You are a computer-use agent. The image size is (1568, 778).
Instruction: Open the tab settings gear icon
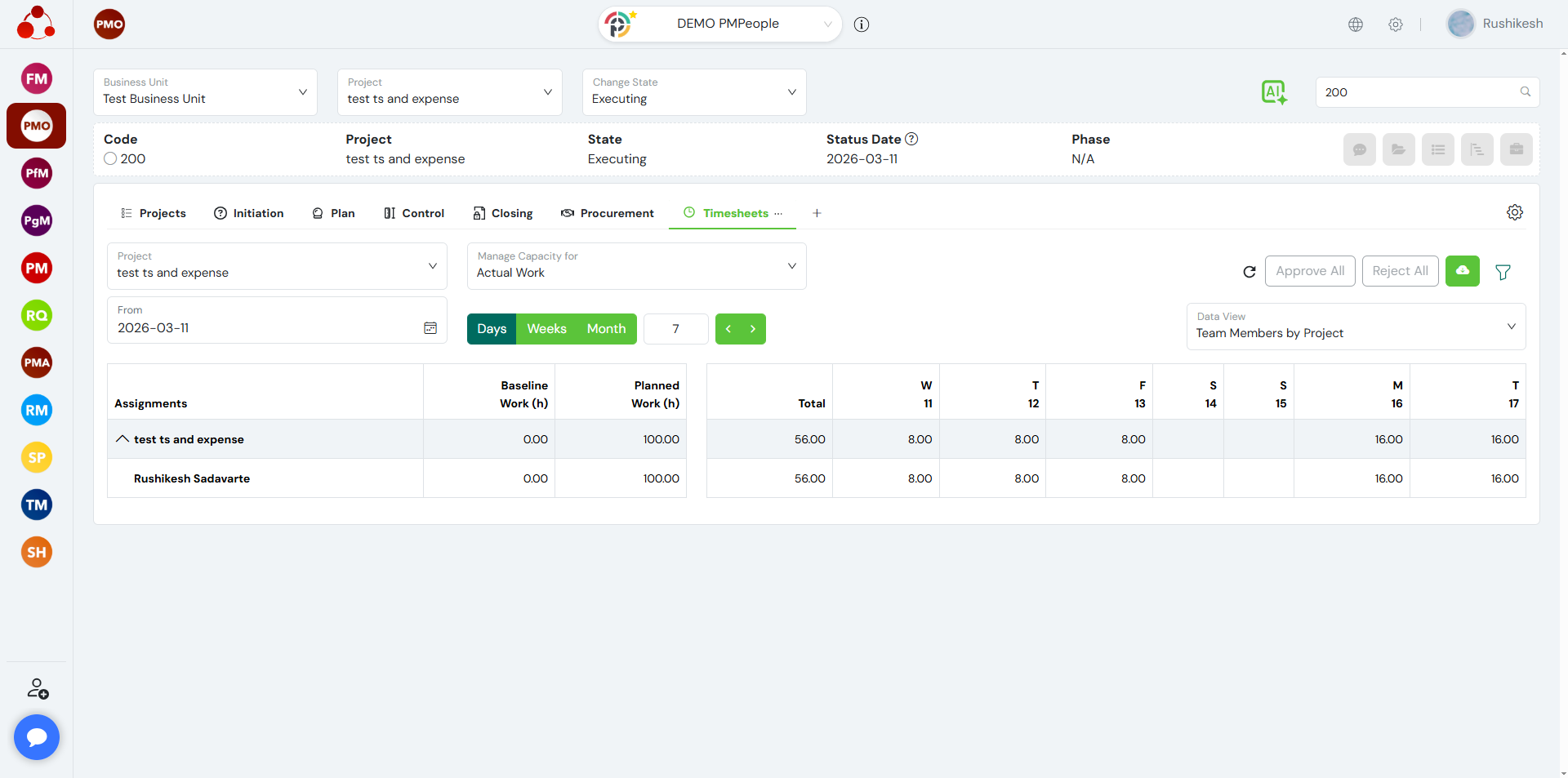[1514, 212]
